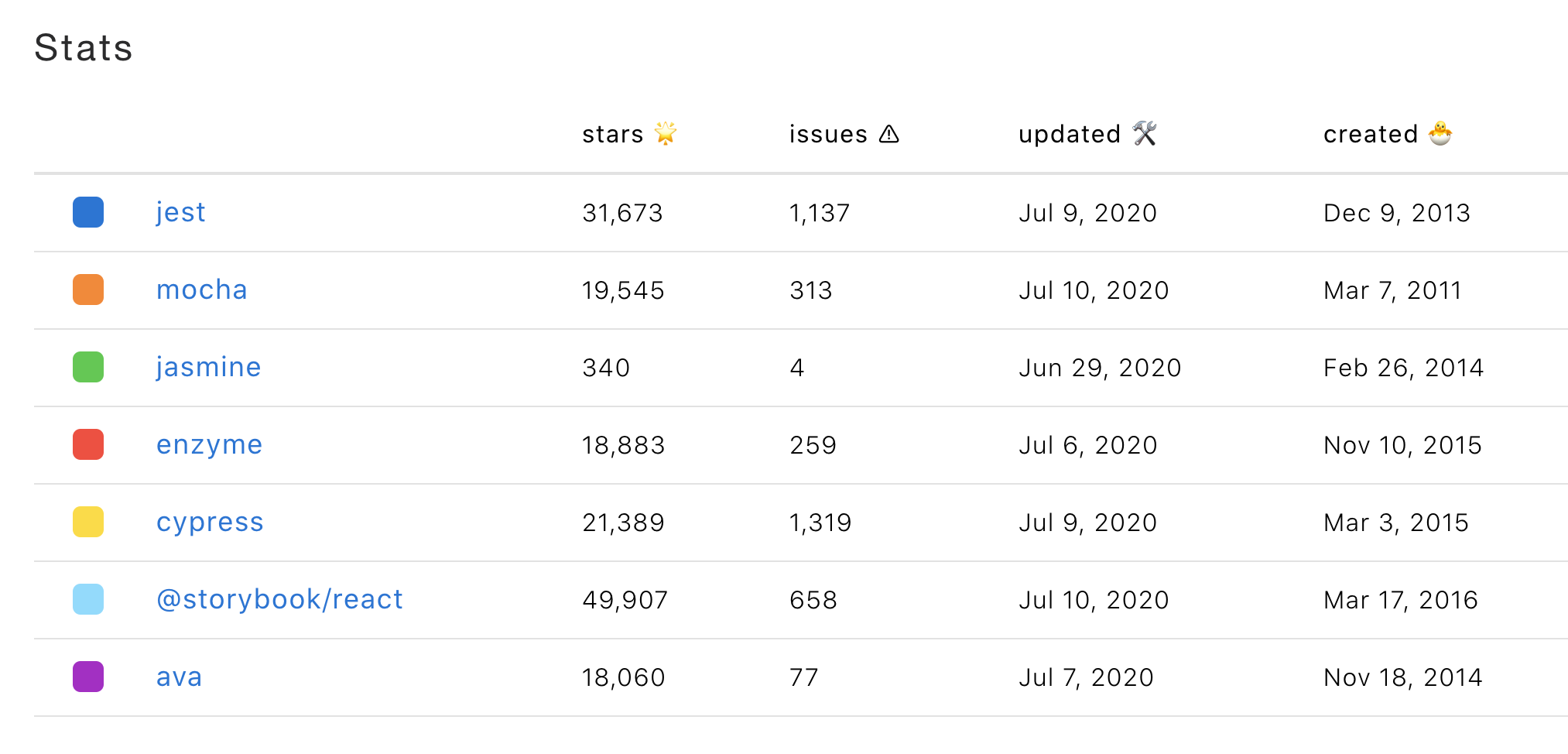Open the cypress package link
The image size is (1568, 754).
point(210,523)
